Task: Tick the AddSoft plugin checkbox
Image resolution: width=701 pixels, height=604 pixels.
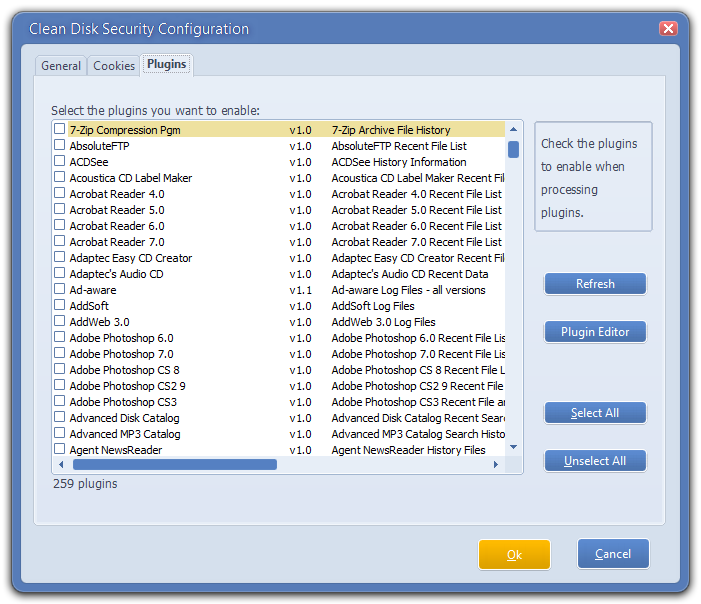Action: point(59,305)
